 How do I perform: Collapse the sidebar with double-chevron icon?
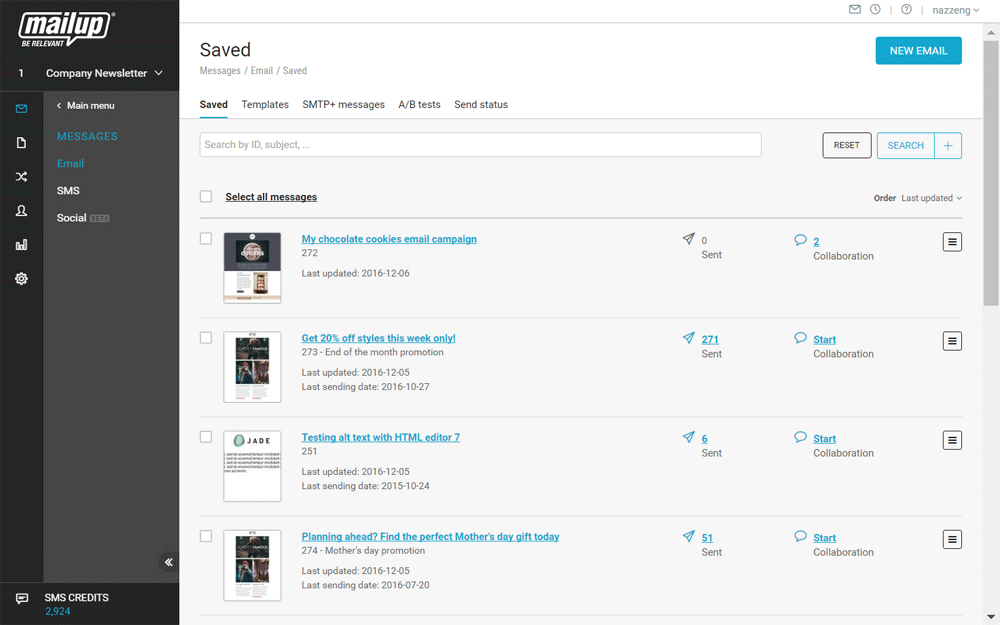tap(169, 562)
